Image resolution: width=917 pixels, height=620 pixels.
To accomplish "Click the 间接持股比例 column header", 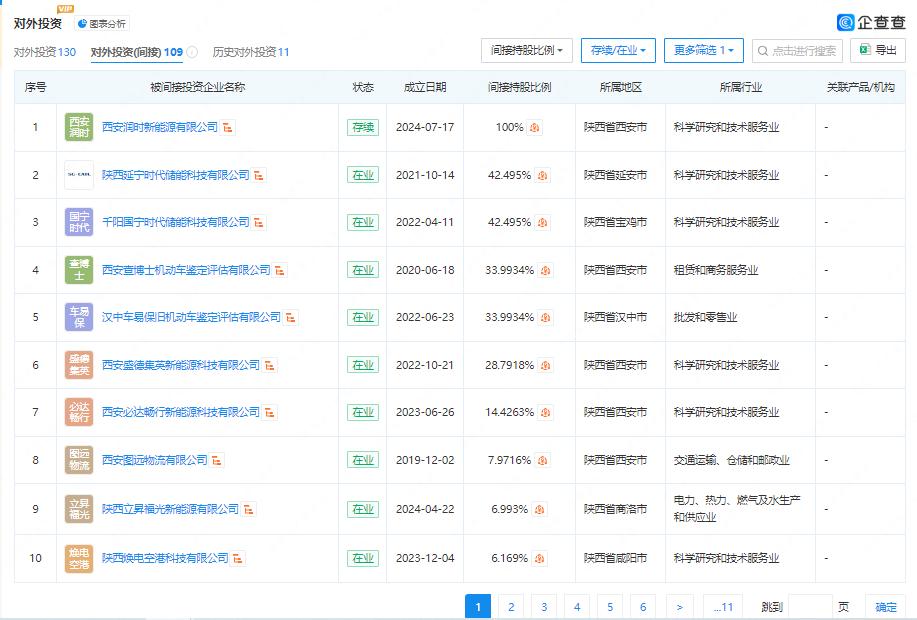I will 519,87.
